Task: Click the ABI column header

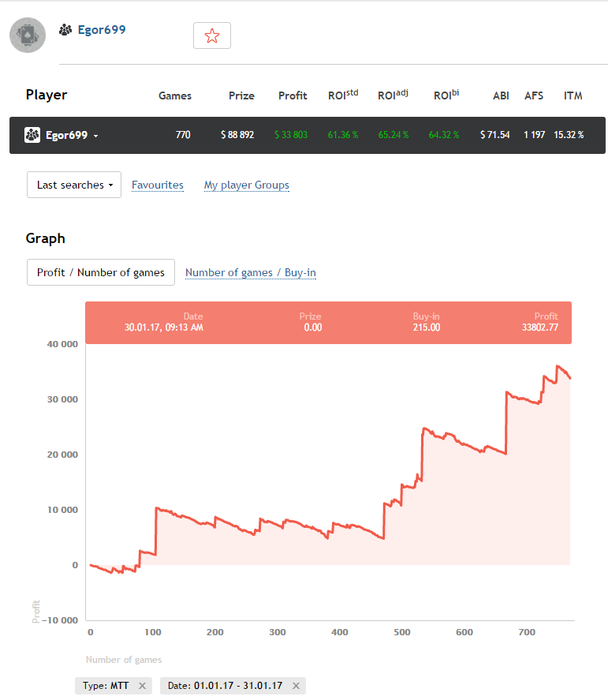Action: pyautogui.click(x=501, y=96)
